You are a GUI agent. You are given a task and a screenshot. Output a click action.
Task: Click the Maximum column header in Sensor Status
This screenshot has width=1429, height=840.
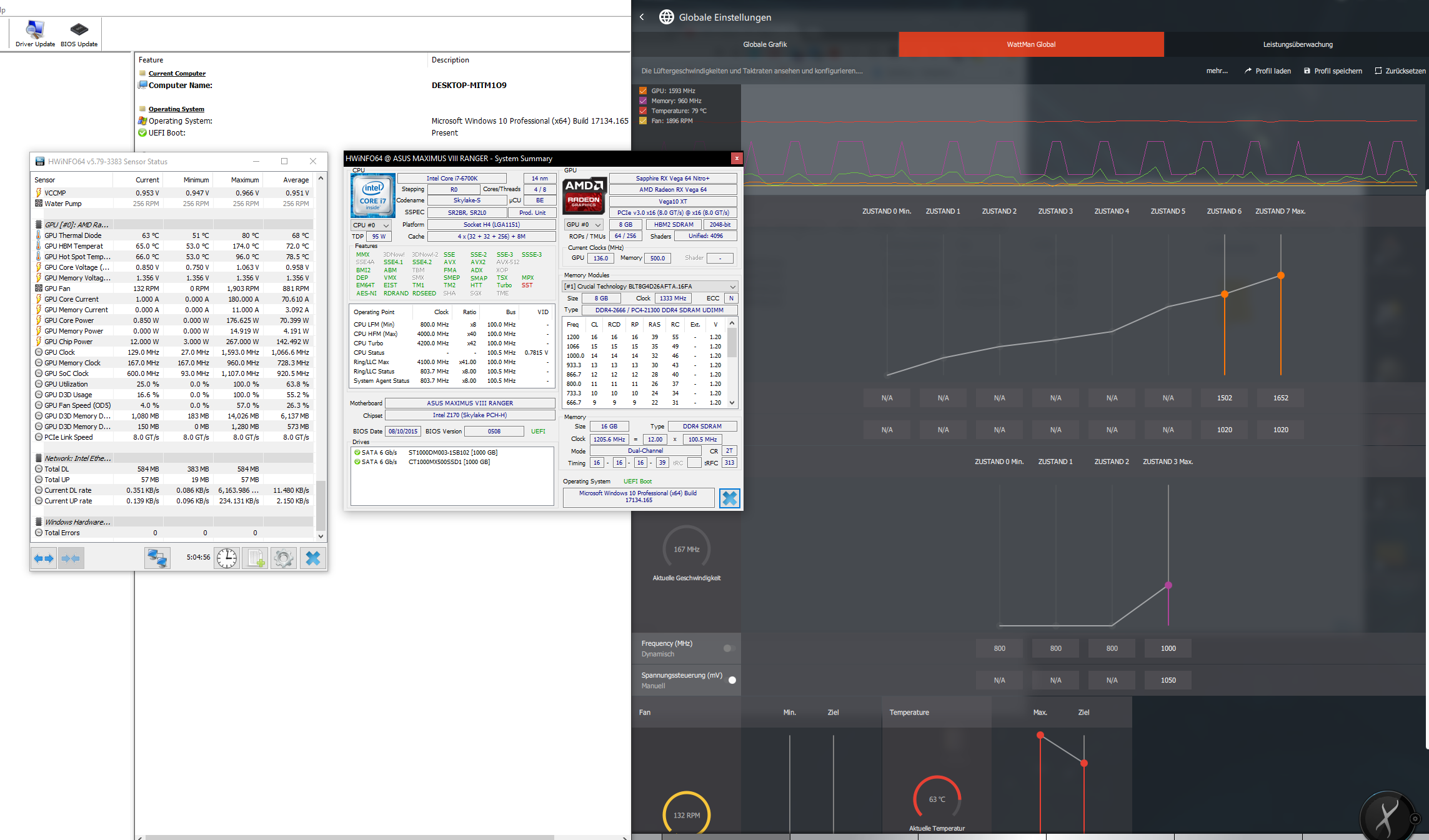pos(237,180)
